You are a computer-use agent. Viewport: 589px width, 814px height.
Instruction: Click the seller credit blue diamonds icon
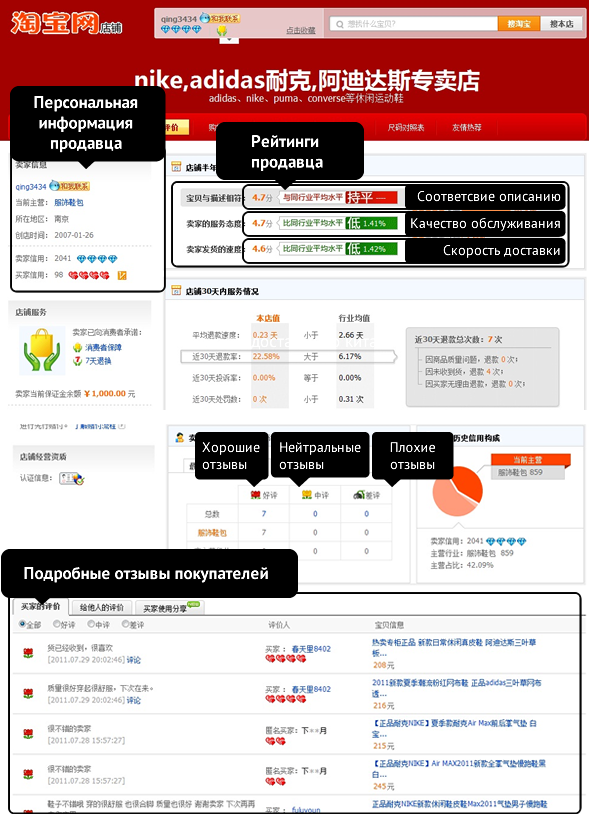(97, 259)
